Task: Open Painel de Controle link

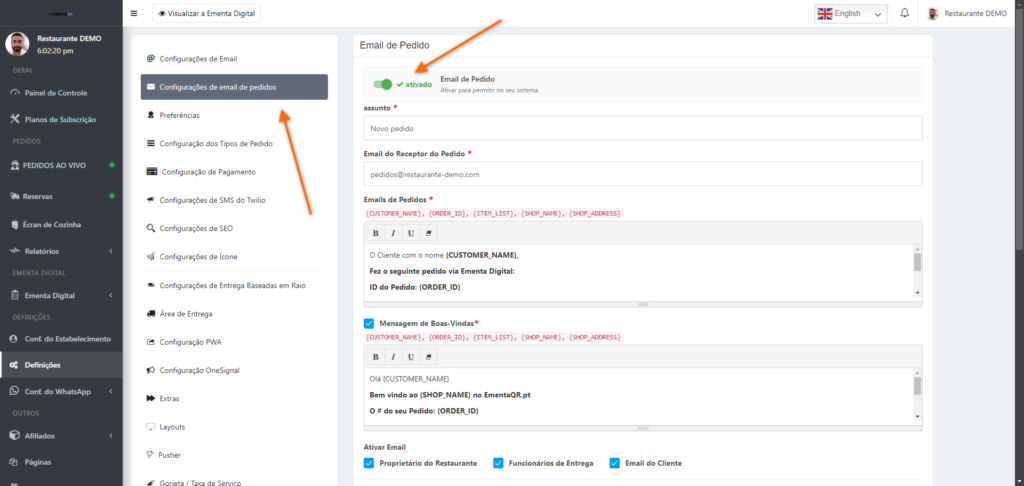Action: coord(55,93)
